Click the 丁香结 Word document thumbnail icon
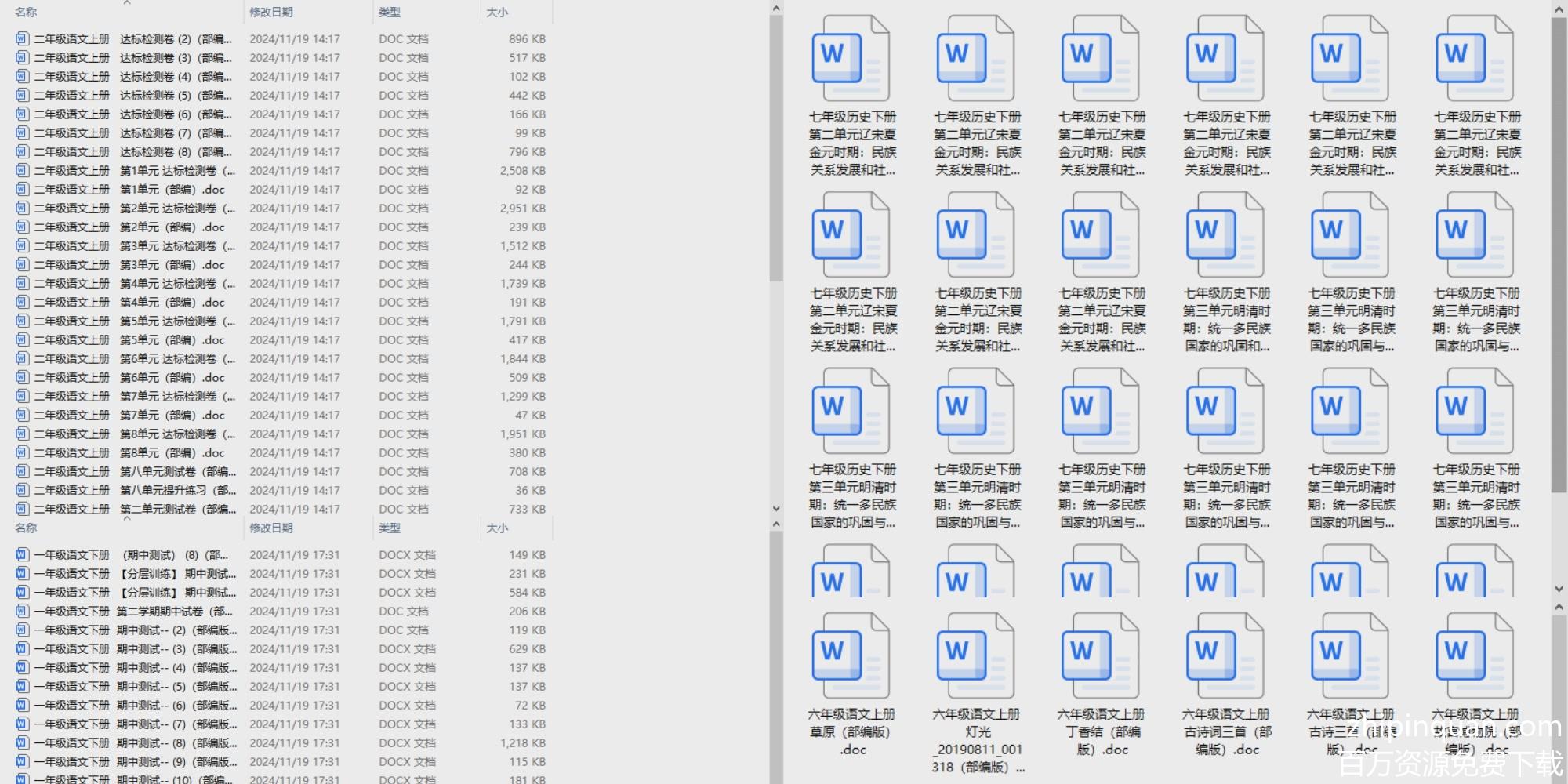This screenshot has width=1568, height=784. 1100,655
